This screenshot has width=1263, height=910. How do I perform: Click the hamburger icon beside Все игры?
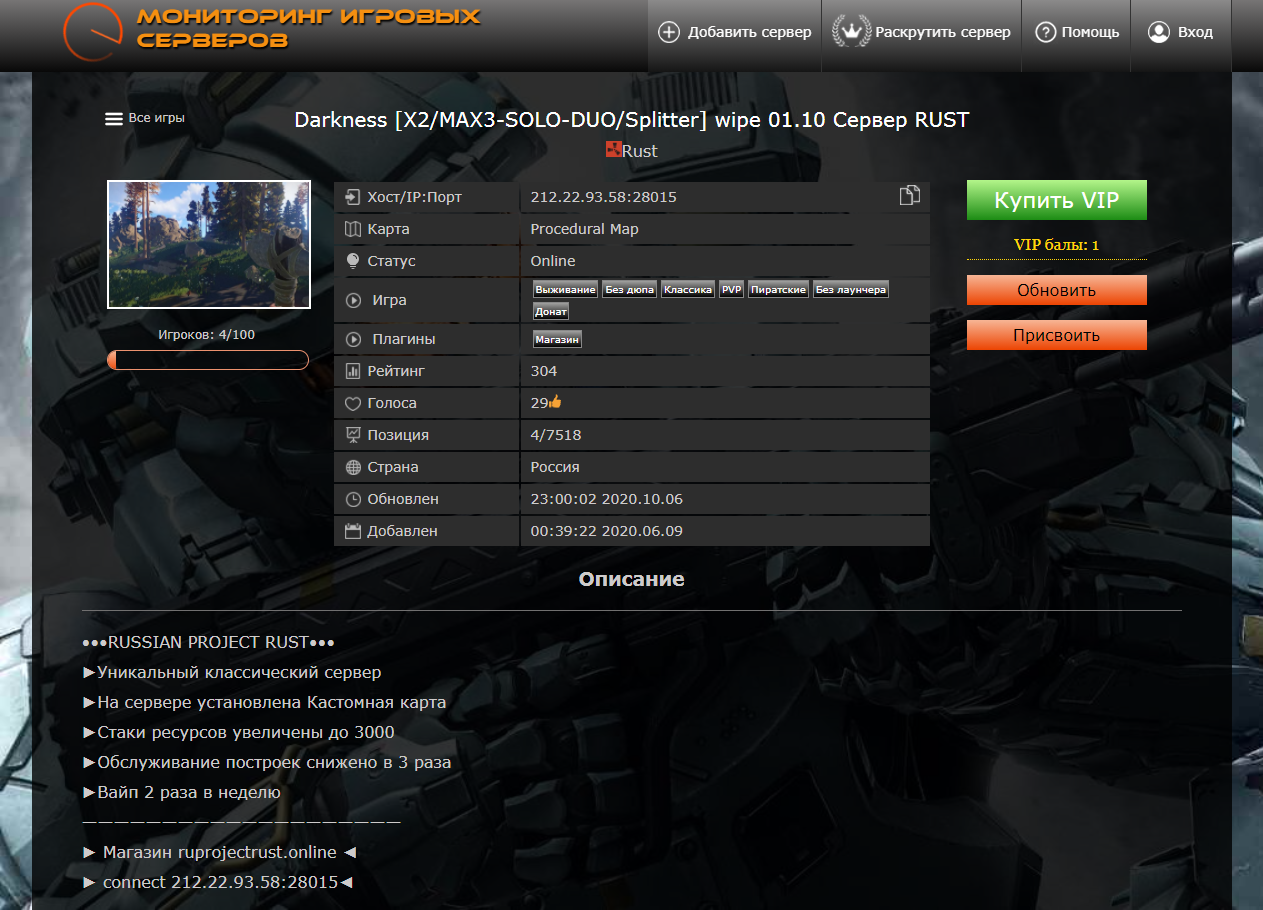tap(114, 118)
